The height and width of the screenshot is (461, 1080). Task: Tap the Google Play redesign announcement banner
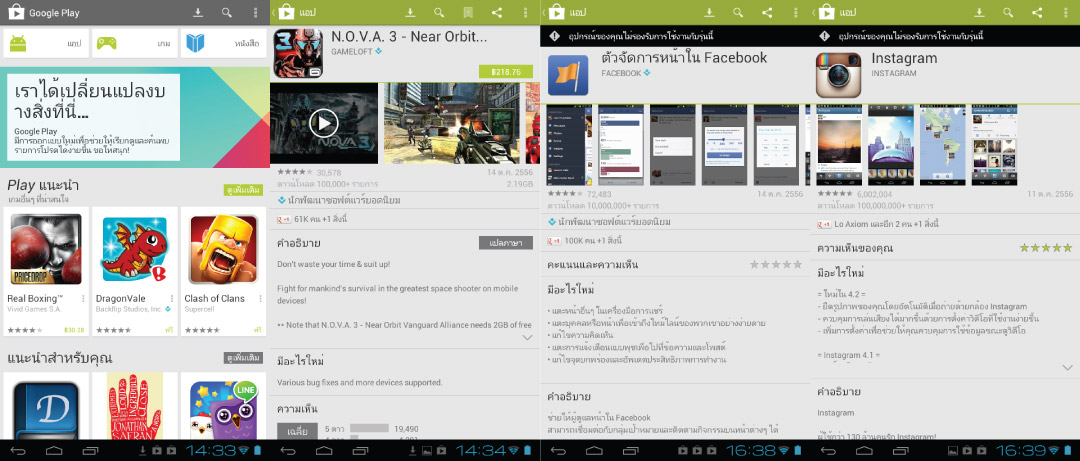click(134, 117)
